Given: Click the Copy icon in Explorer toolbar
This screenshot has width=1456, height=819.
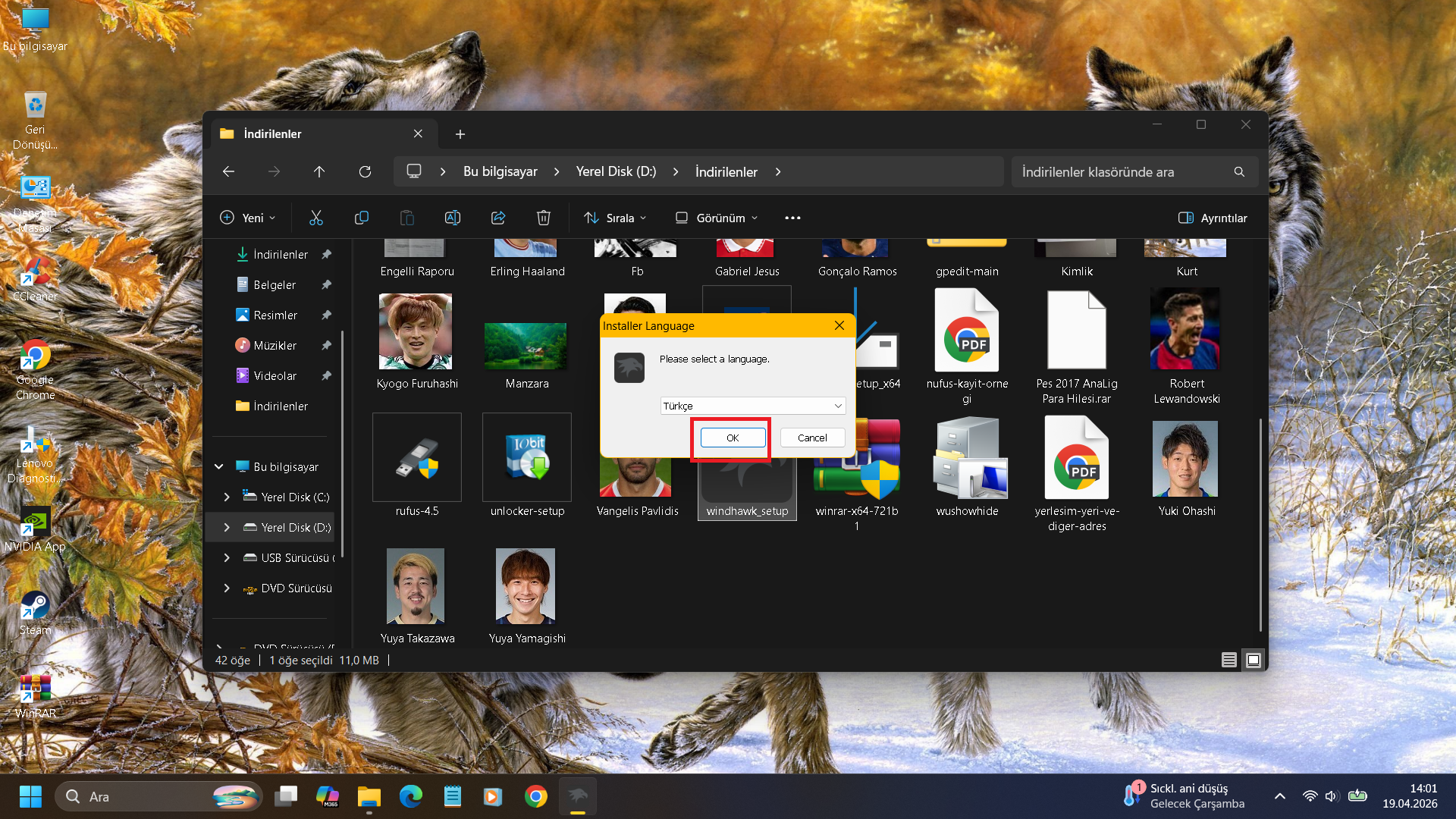Looking at the screenshot, I should [362, 218].
